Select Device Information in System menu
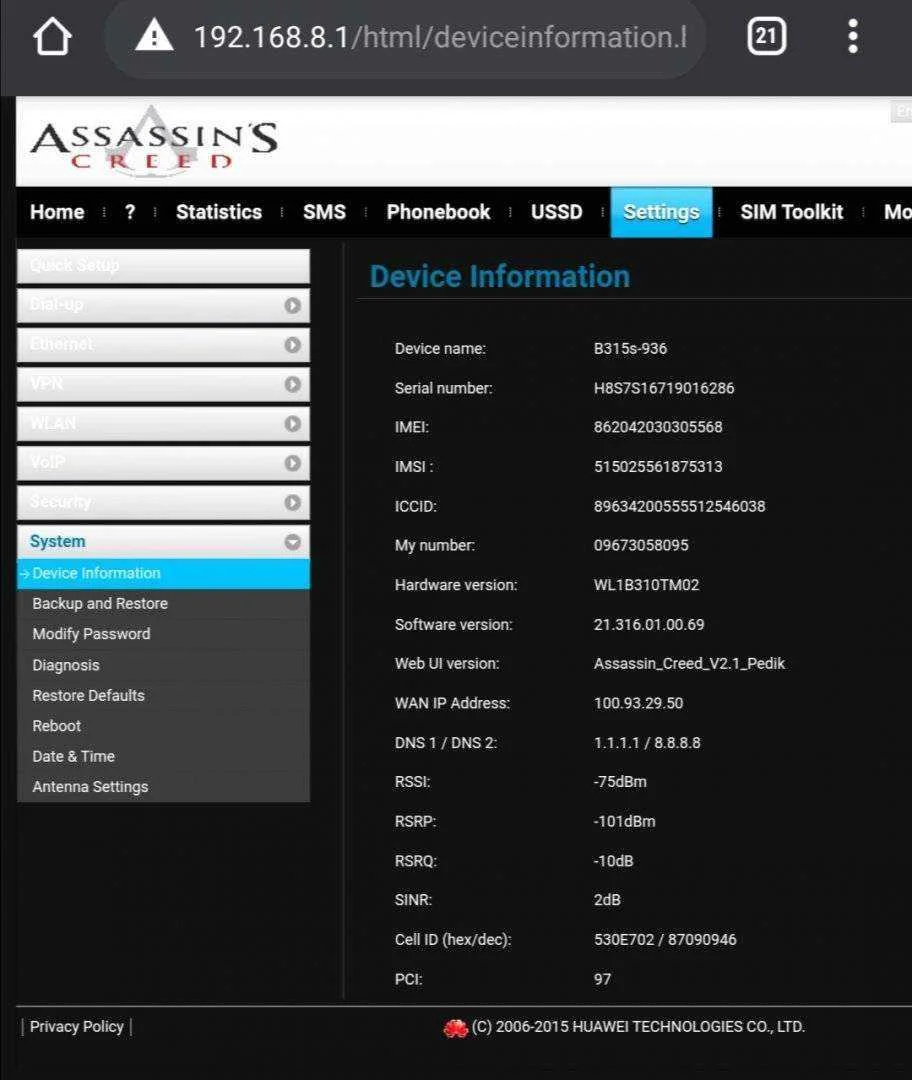The image size is (912, 1080). 163,574
